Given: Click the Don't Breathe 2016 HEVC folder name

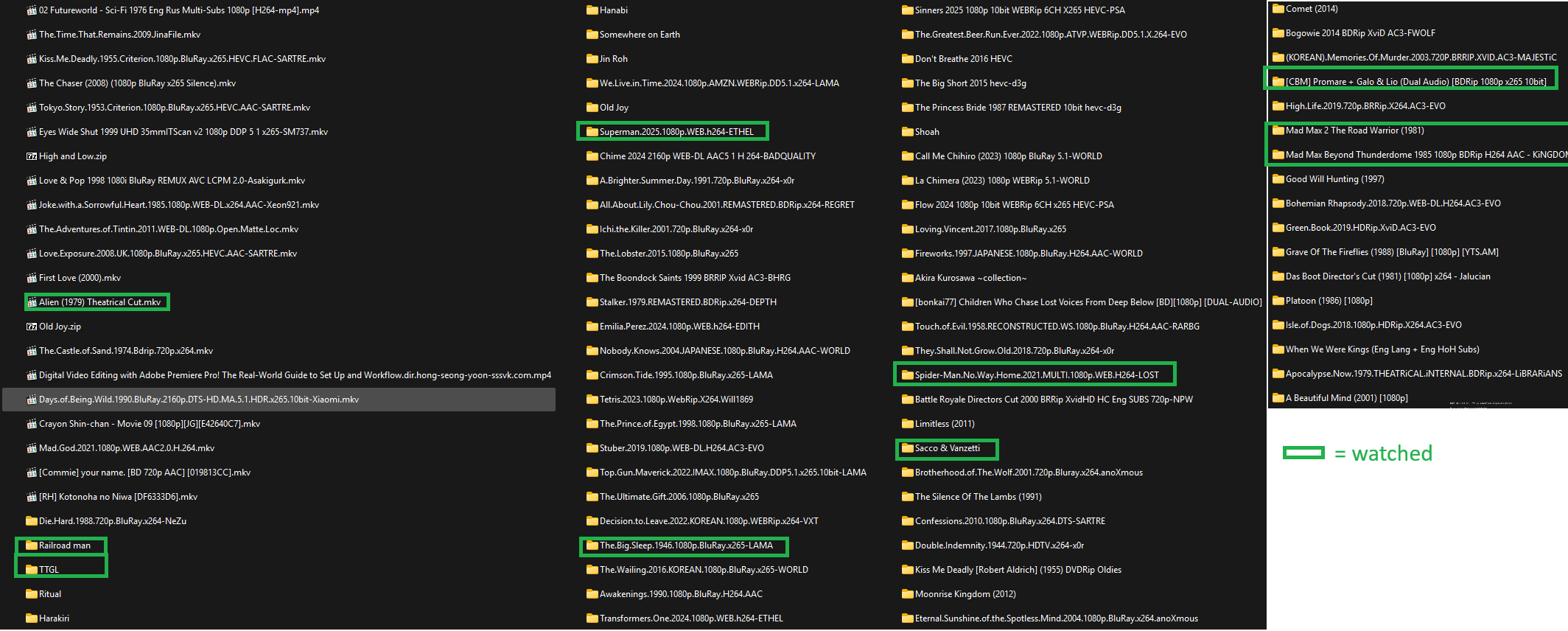Looking at the screenshot, I should (x=964, y=59).
